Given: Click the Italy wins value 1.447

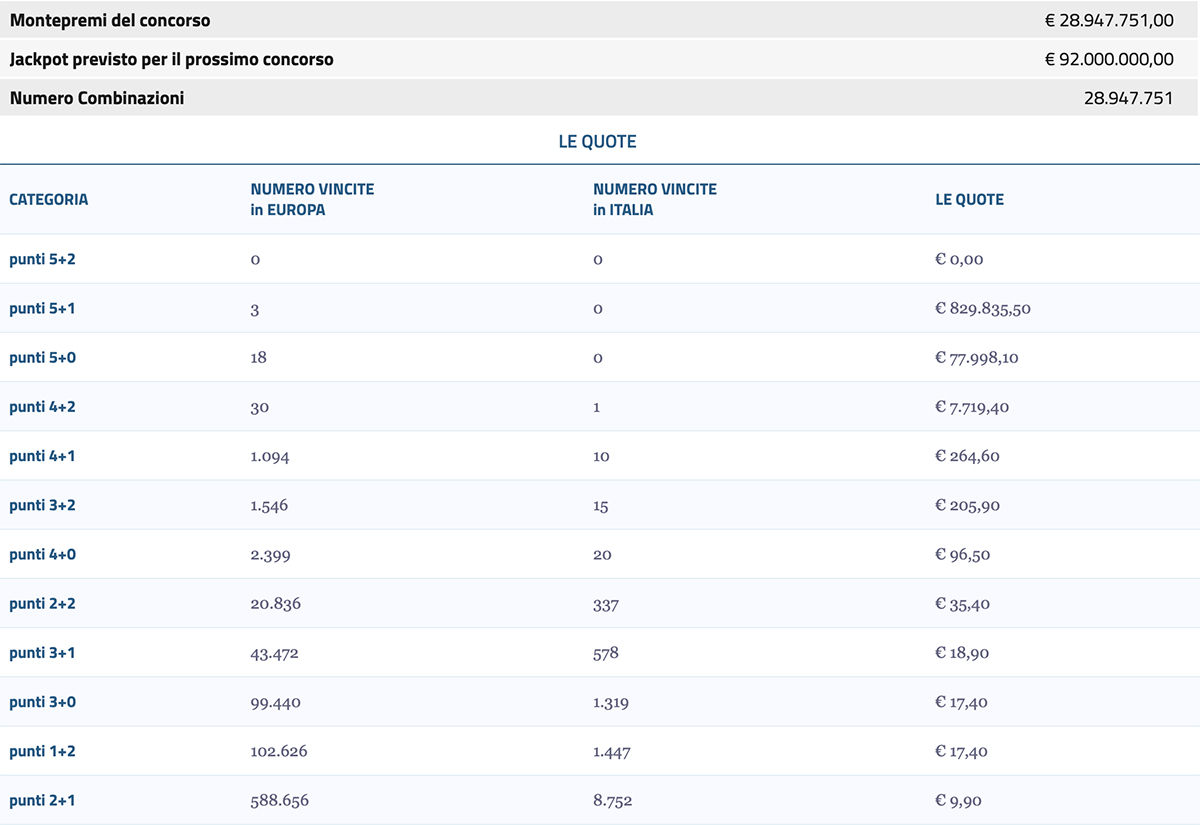Looking at the screenshot, I should pyautogui.click(x=611, y=751).
